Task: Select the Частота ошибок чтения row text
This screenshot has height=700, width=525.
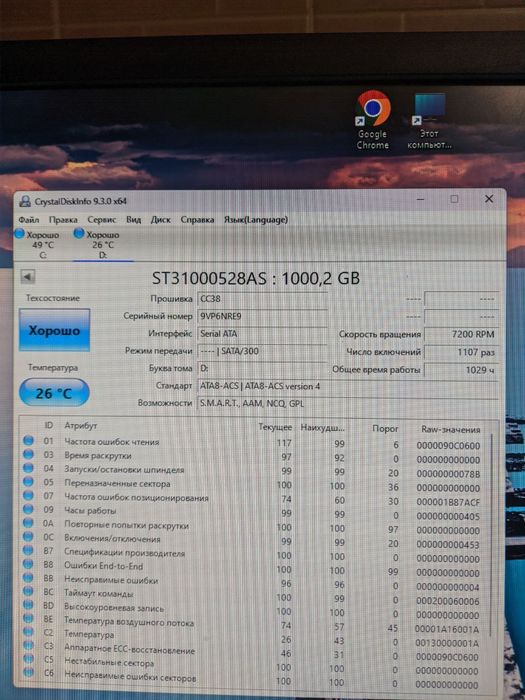Action: (112, 442)
